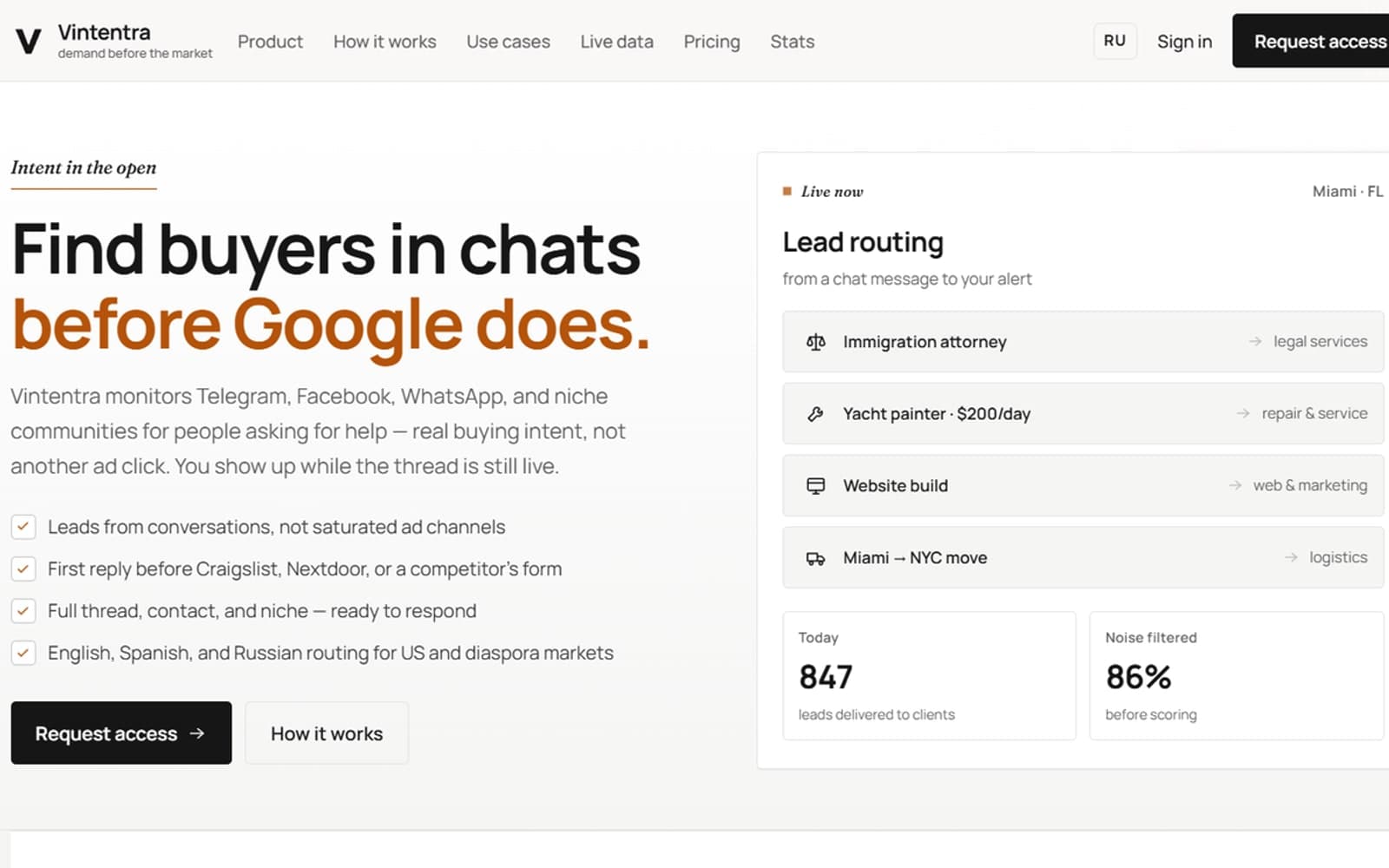Open the Product menu item
The height and width of the screenshot is (868, 1389).
tap(270, 42)
